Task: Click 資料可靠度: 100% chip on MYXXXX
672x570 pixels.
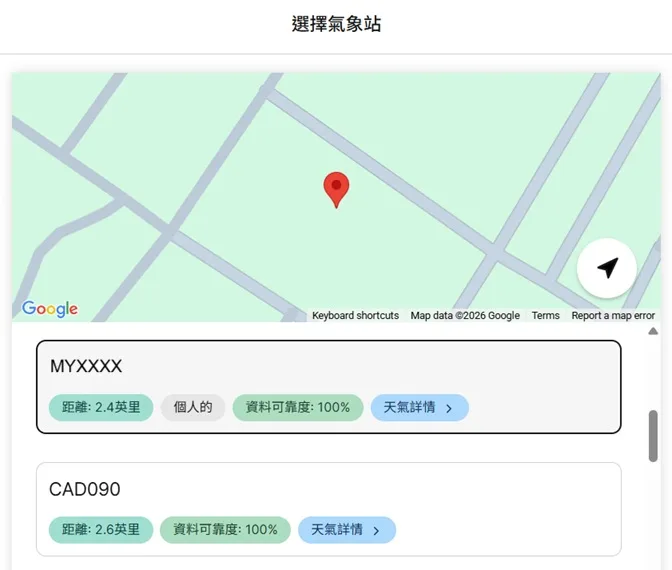Action: (x=297, y=408)
